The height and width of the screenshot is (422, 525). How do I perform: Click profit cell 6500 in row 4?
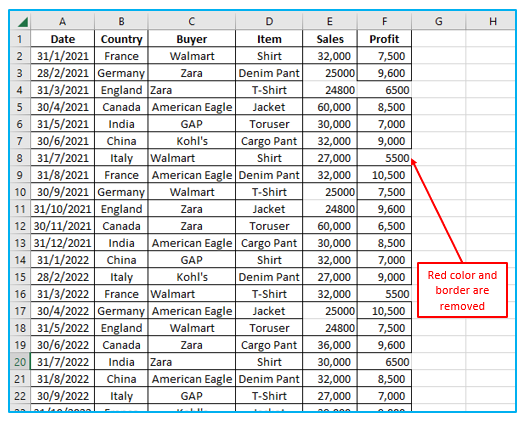coord(385,90)
